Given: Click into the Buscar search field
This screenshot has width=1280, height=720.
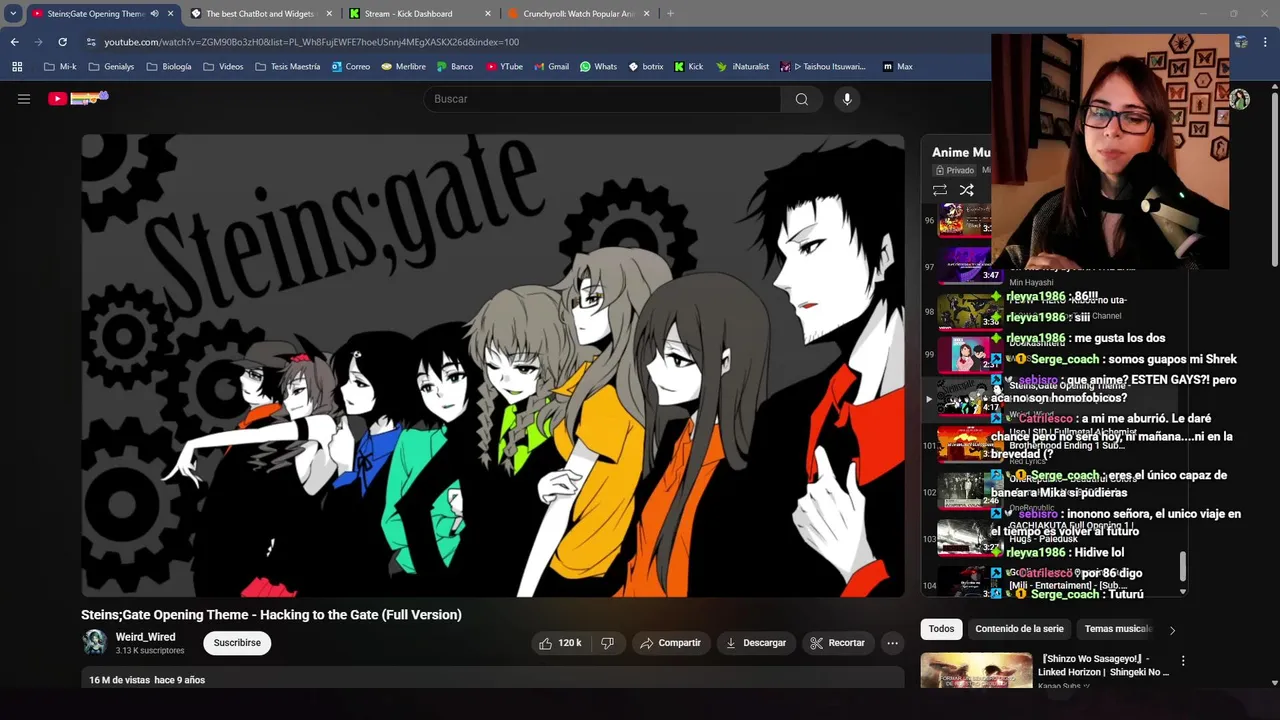Looking at the screenshot, I should pos(603,99).
